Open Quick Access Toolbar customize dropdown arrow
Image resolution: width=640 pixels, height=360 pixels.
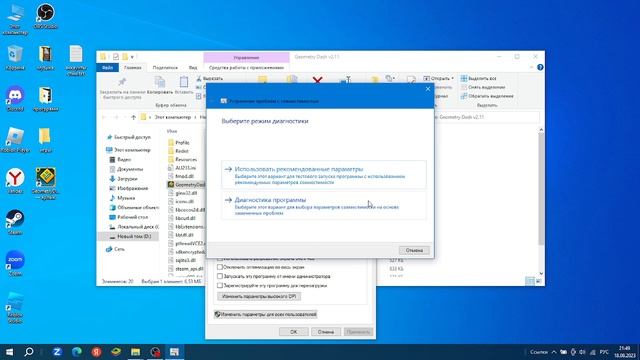(x=132, y=57)
